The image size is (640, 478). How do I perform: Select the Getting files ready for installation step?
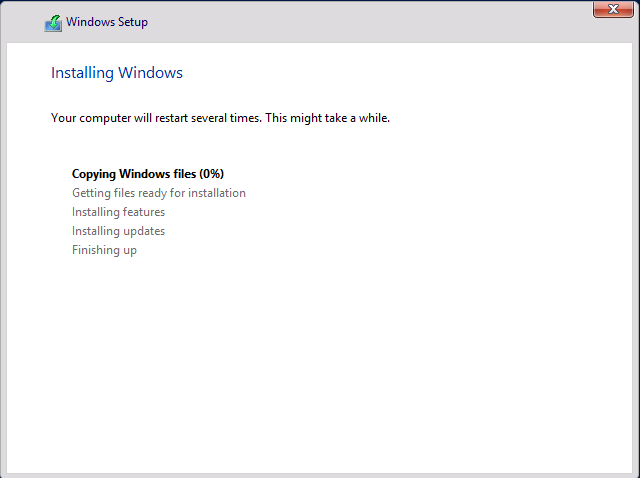point(158,193)
